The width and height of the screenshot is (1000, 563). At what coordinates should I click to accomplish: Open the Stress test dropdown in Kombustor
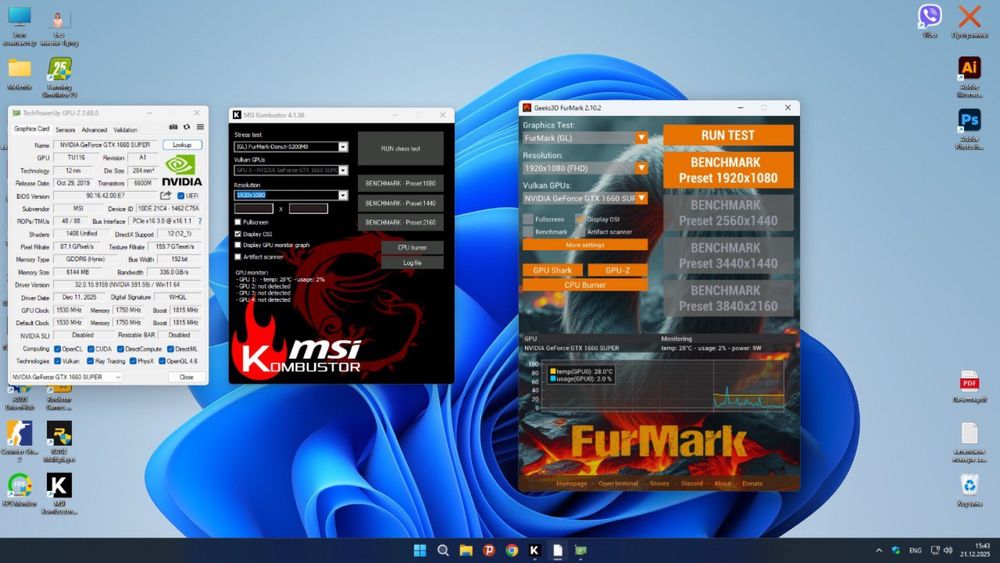pos(291,147)
